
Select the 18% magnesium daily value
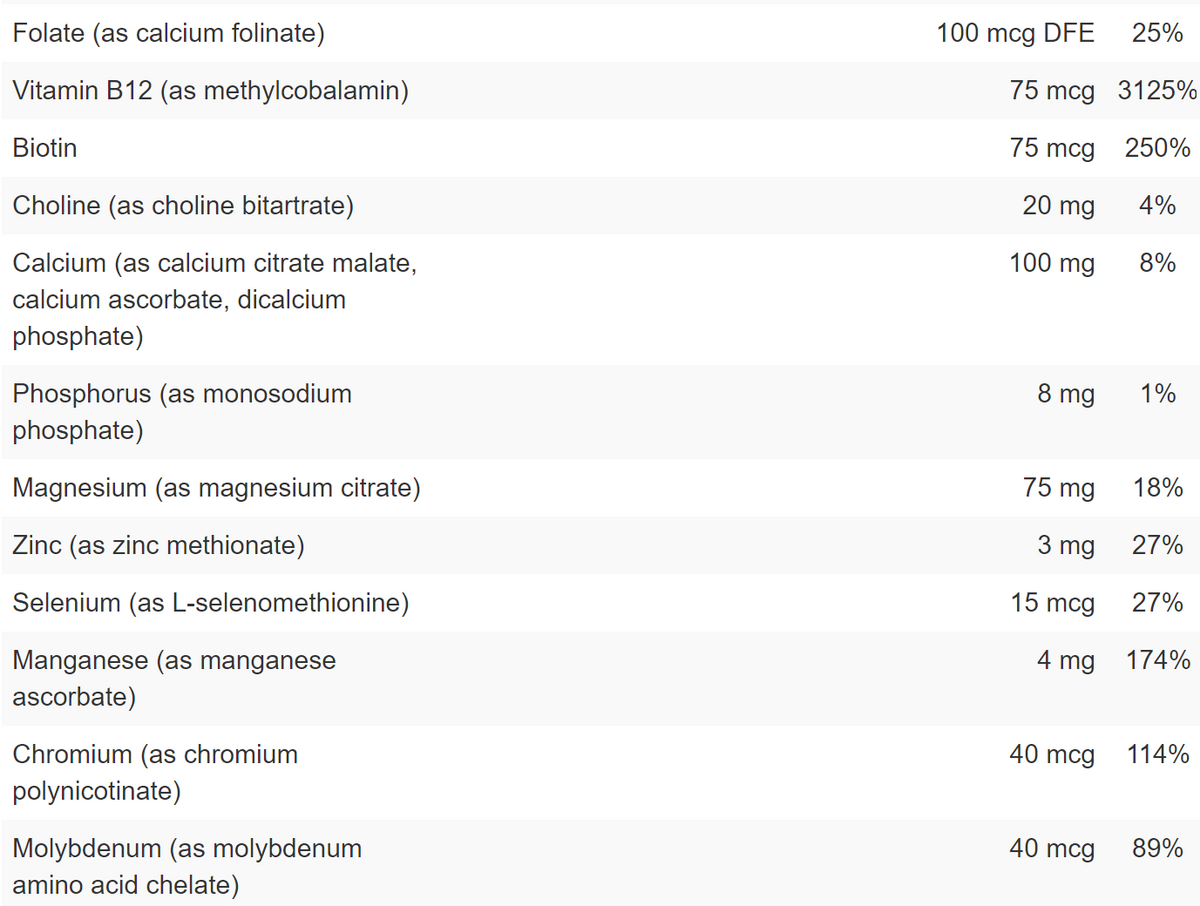coord(1158,488)
